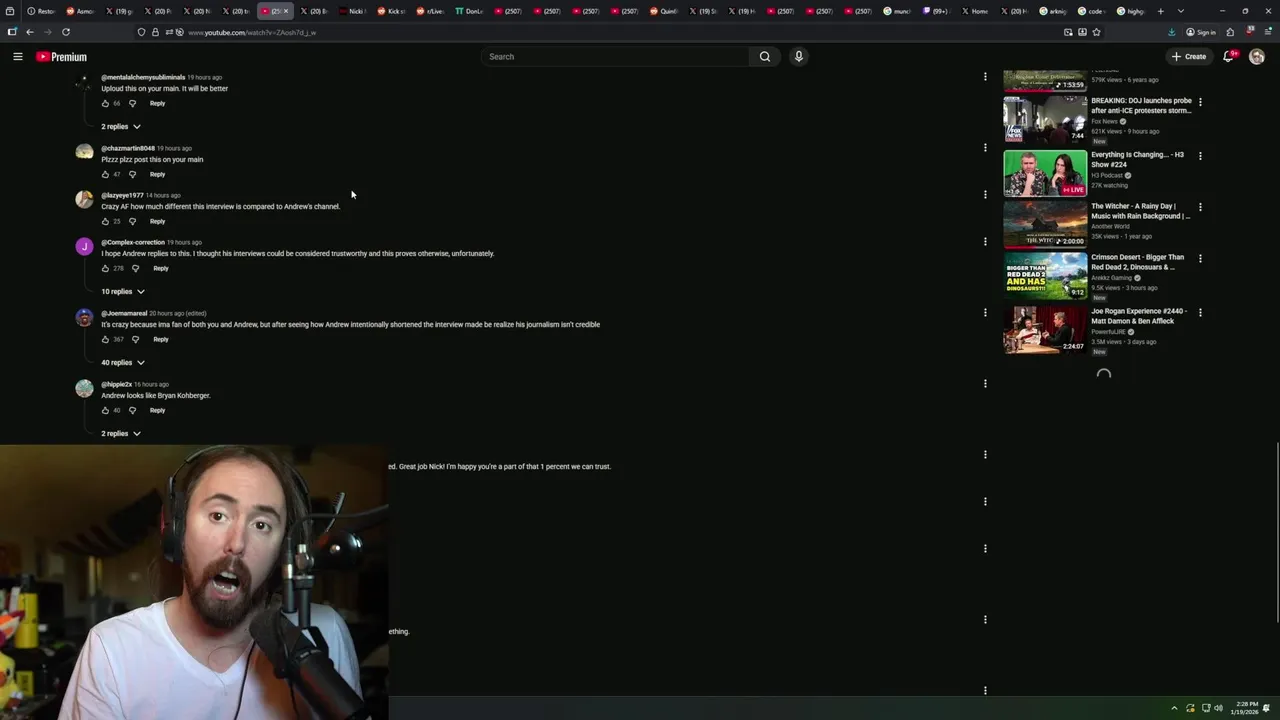Reply to @chazmartin8048 comment
This screenshot has width=1280, height=720.
(157, 174)
